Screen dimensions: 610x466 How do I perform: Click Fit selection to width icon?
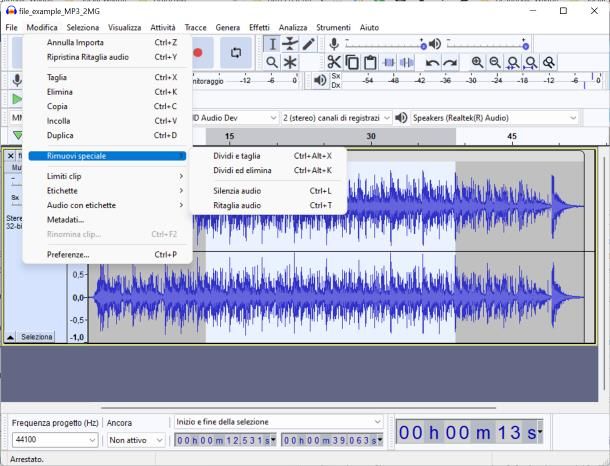(x=513, y=62)
